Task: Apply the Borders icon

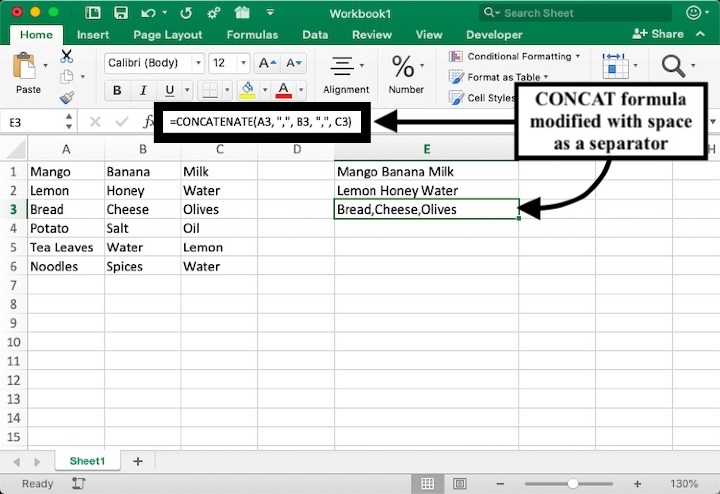Action: pos(210,90)
